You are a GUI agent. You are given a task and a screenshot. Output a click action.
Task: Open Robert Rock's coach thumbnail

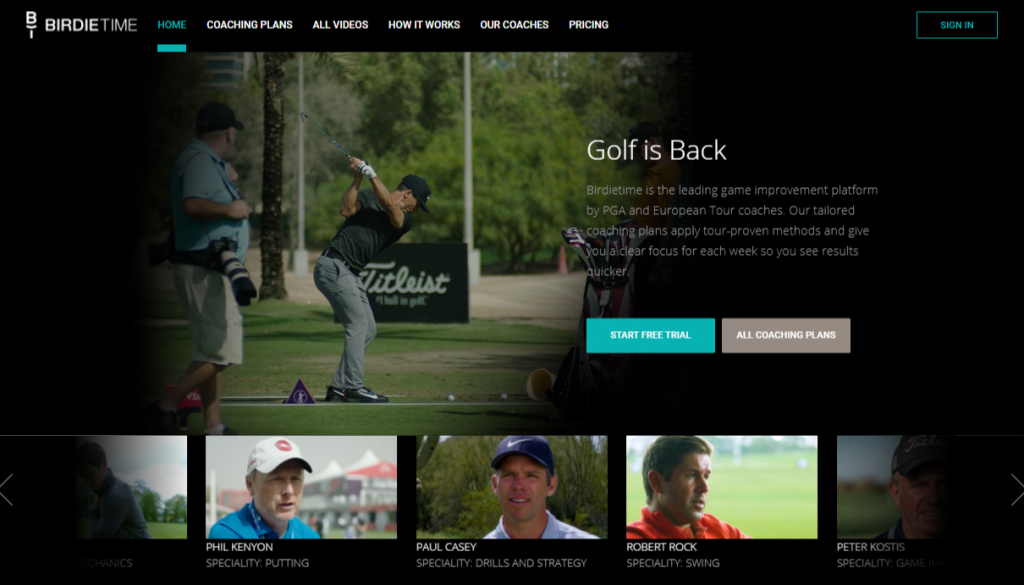[722, 487]
